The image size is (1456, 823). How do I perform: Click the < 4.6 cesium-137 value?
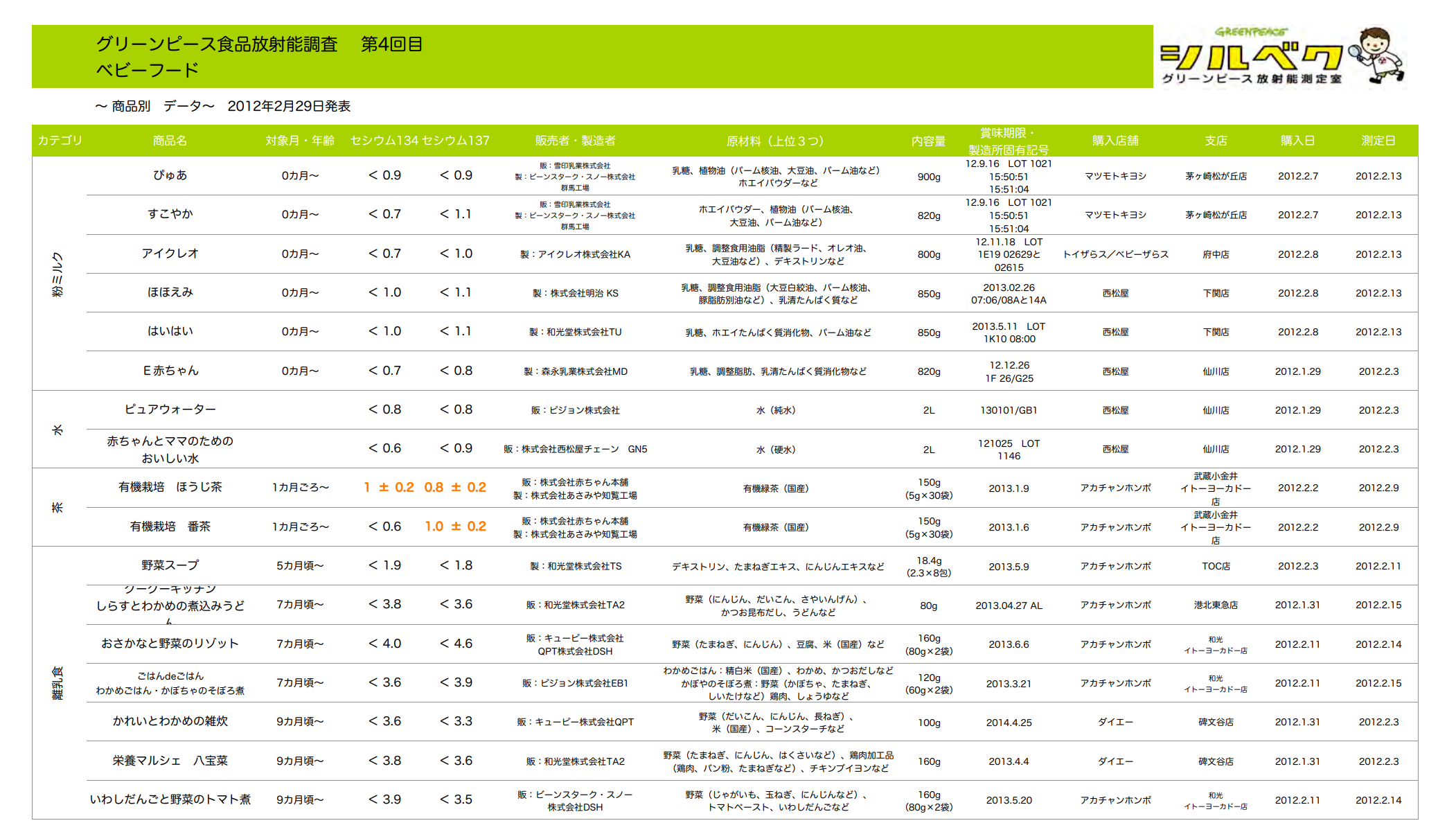[x=456, y=644]
